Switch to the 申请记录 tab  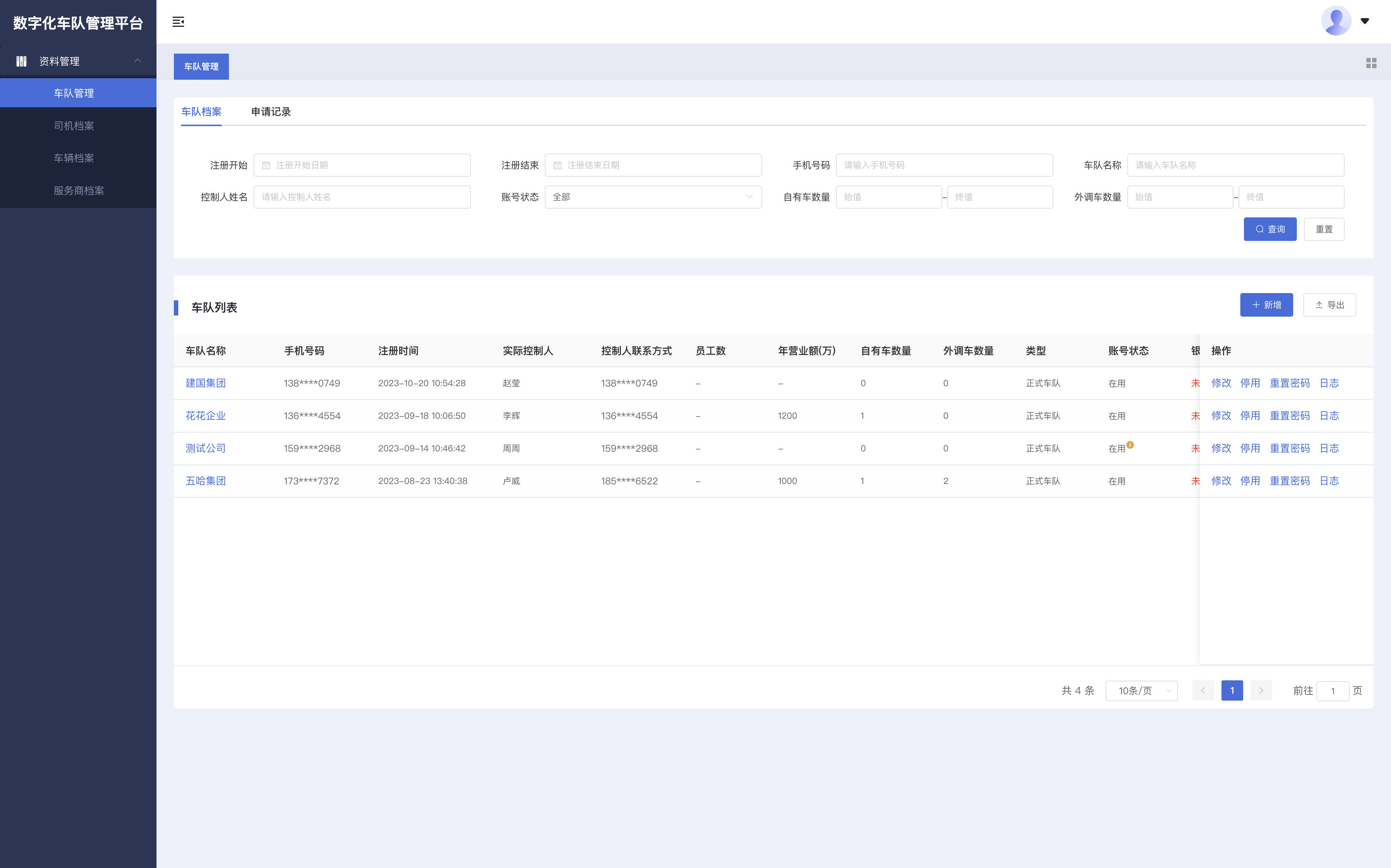point(271,112)
